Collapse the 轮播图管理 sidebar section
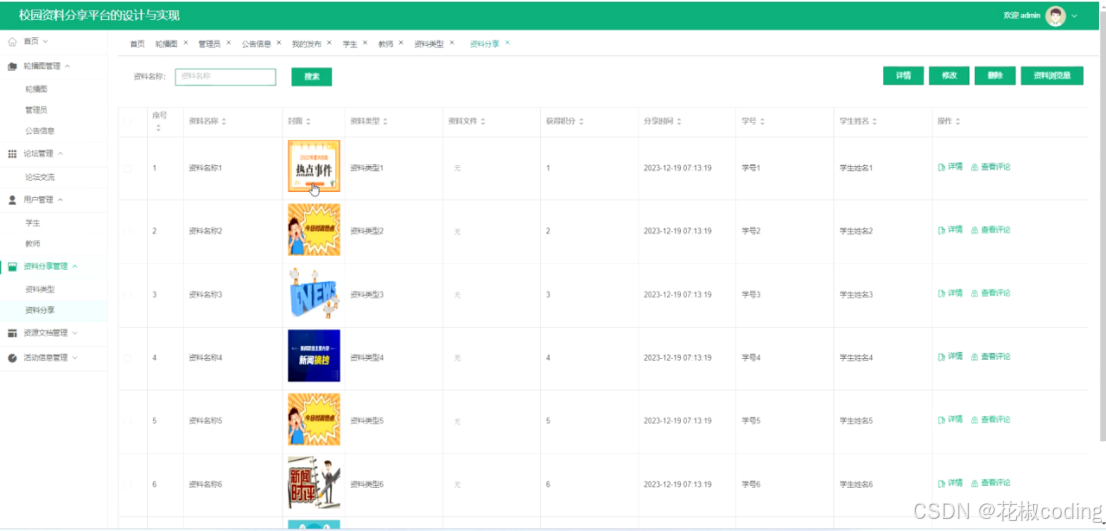Viewport: 1106px width, 531px height. click(54, 66)
